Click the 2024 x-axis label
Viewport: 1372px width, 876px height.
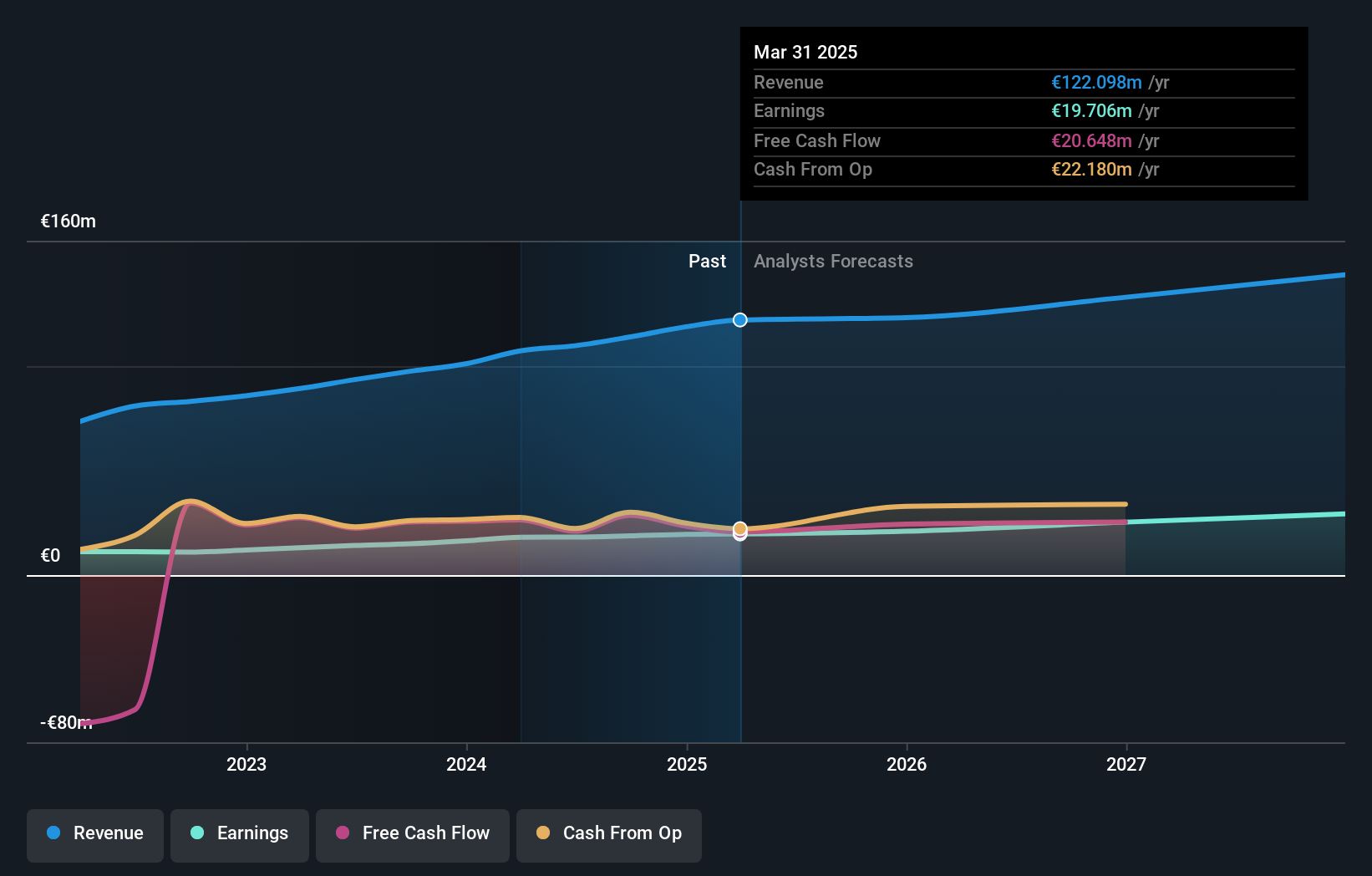point(466,765)
